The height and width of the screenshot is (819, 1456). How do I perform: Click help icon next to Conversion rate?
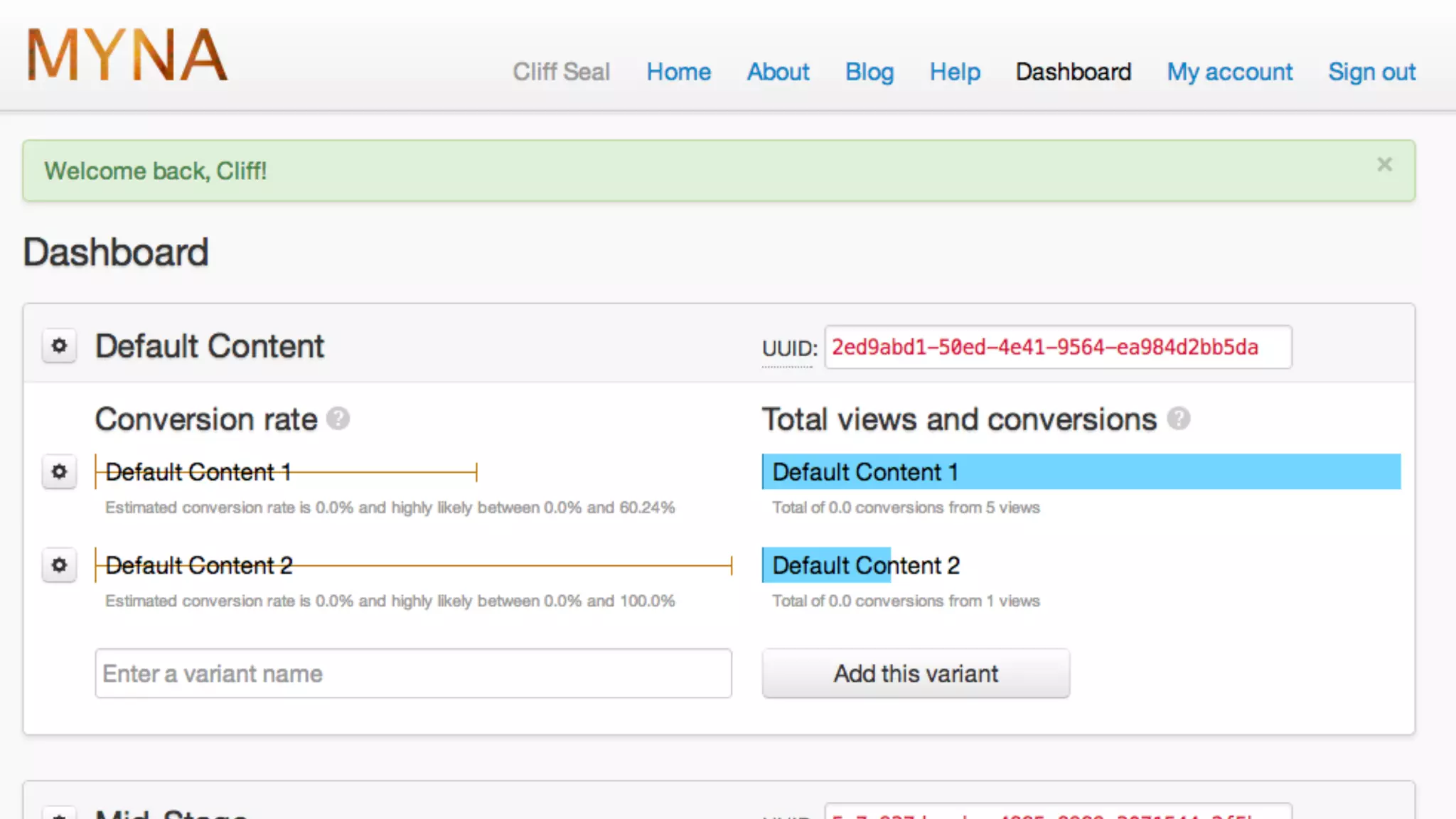338,419
